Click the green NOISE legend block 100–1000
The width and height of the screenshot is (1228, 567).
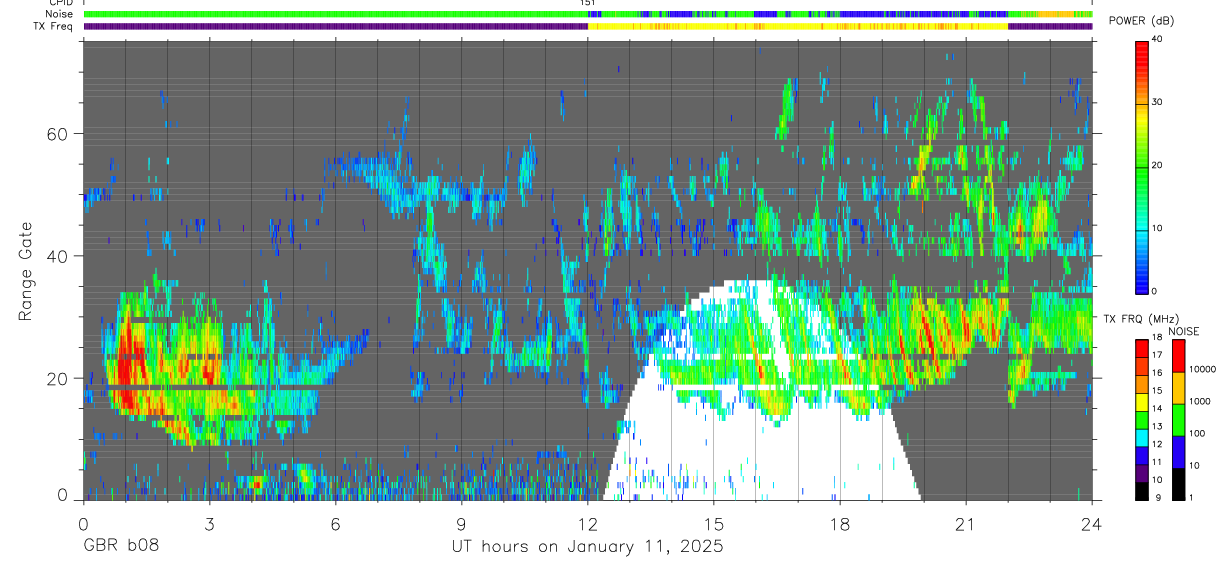[x=1178, y=420]
